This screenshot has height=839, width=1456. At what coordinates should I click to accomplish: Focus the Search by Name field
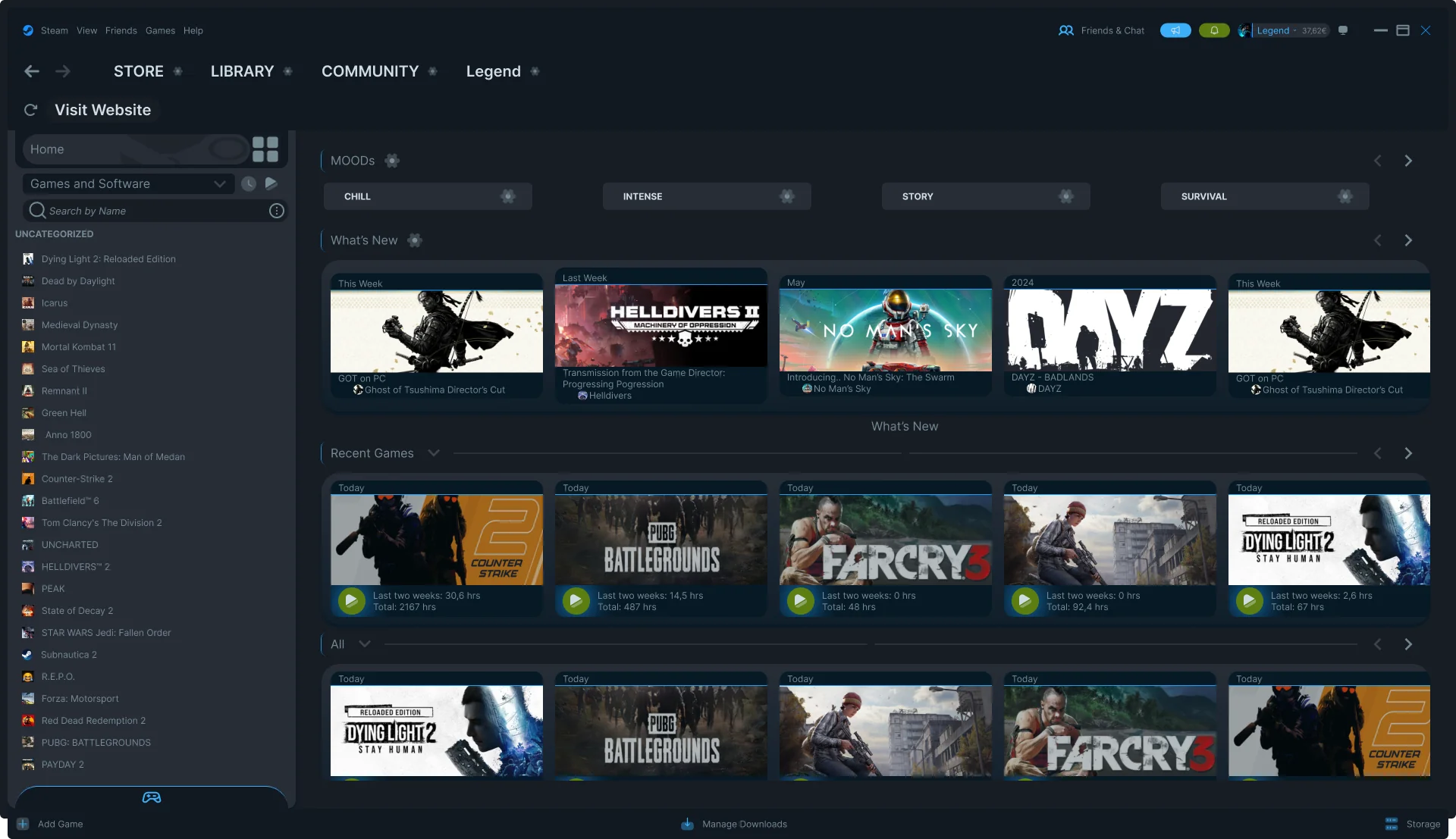(x=155, y=211)
